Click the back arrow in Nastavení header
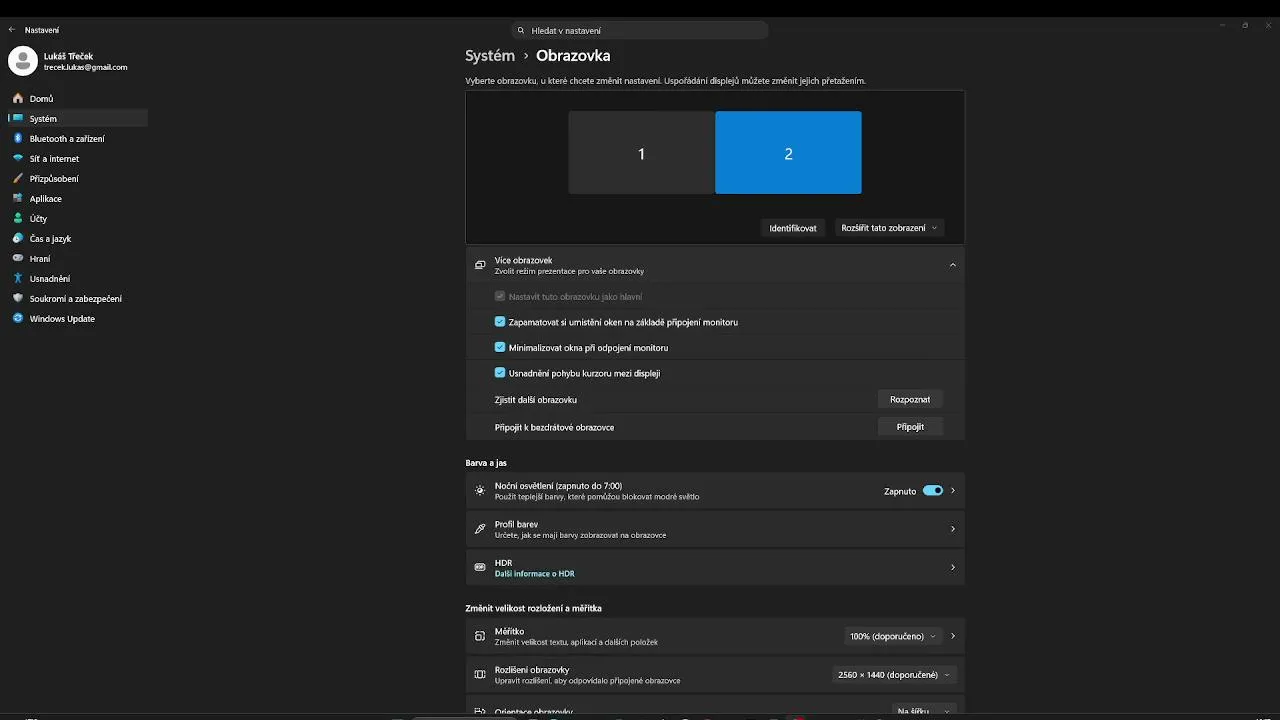 [x=12, y=30]
